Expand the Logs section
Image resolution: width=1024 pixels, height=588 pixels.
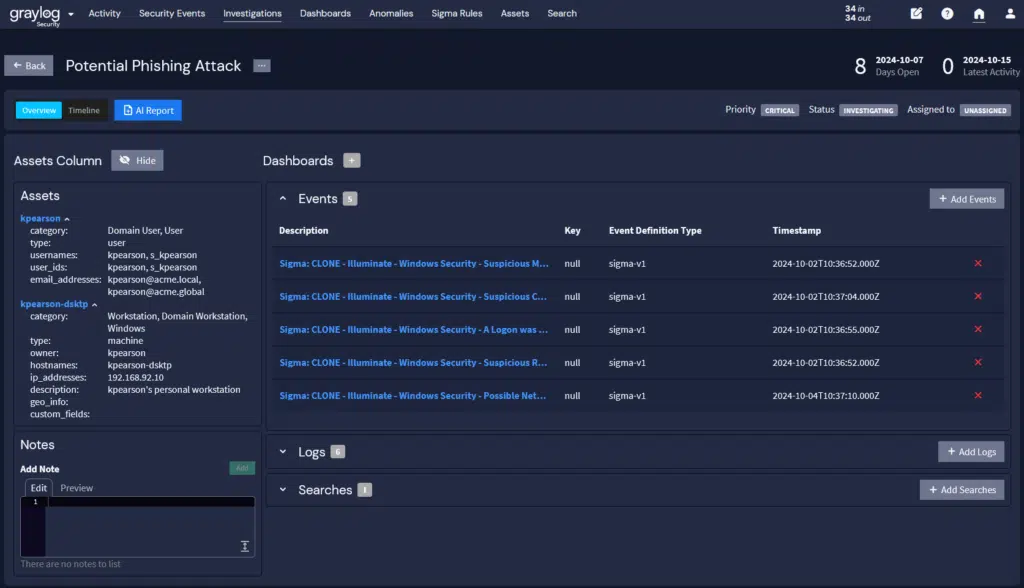283,452
